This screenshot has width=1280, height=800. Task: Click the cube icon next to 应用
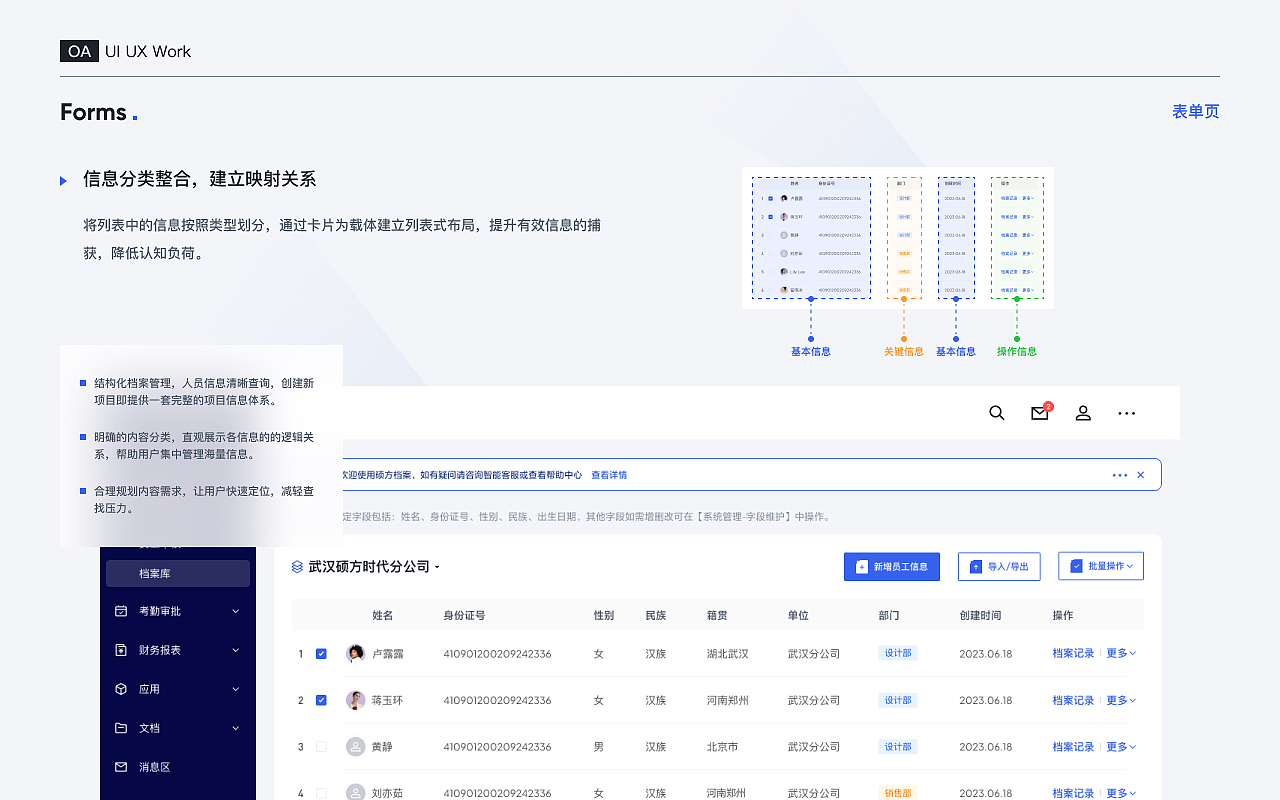click(x=122, y=689)
